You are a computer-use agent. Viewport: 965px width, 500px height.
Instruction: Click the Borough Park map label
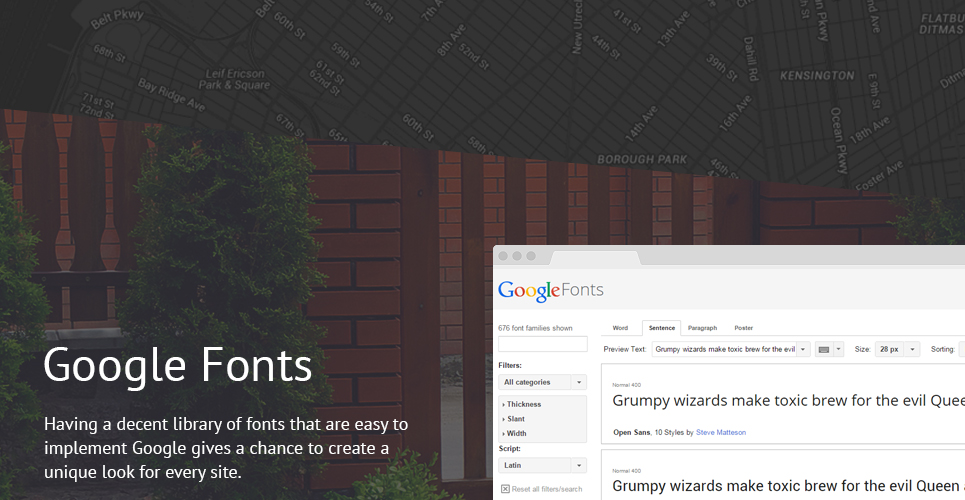coord(642,159)
